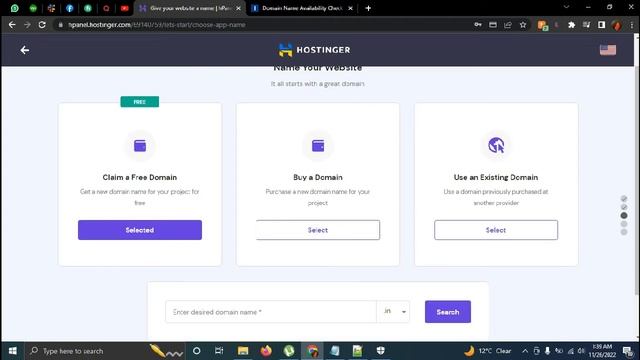Open Task View on the taskbar

219,351
